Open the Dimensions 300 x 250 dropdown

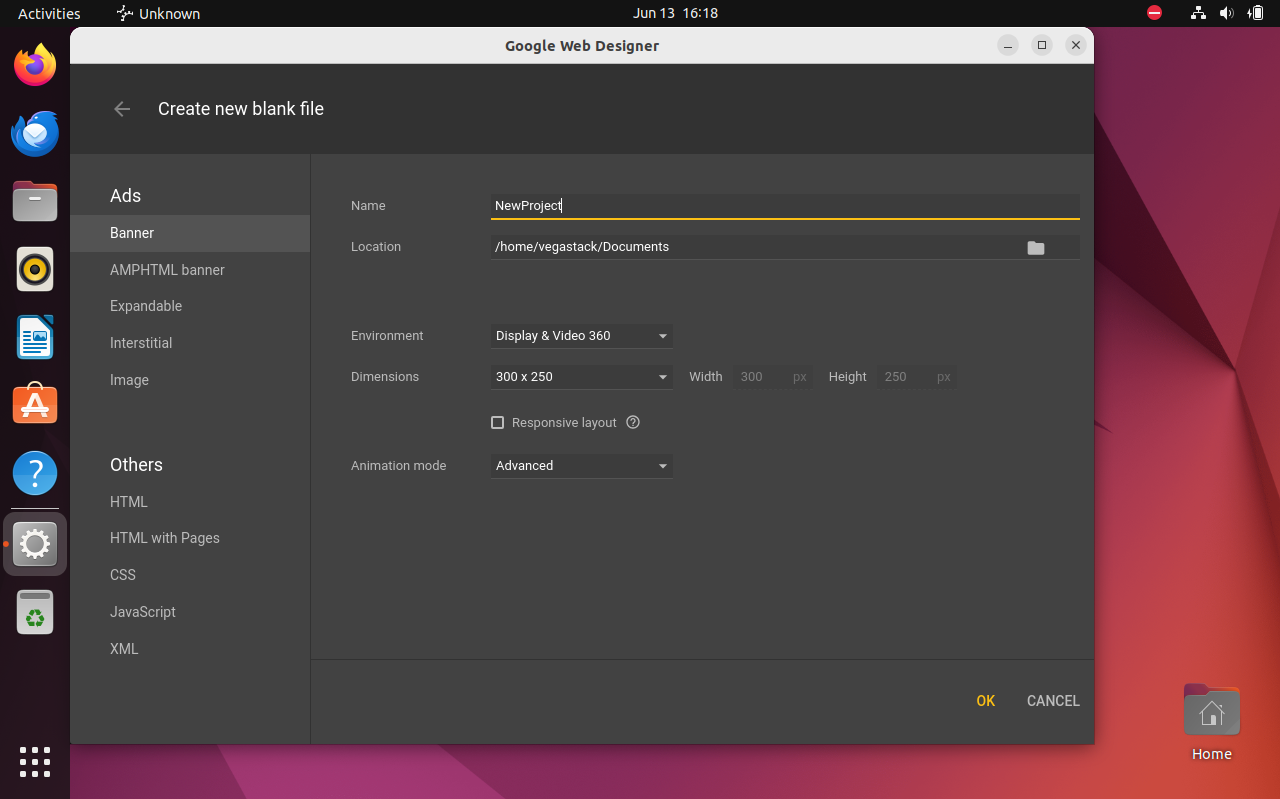pyautogui.click(x=581, y=377)
